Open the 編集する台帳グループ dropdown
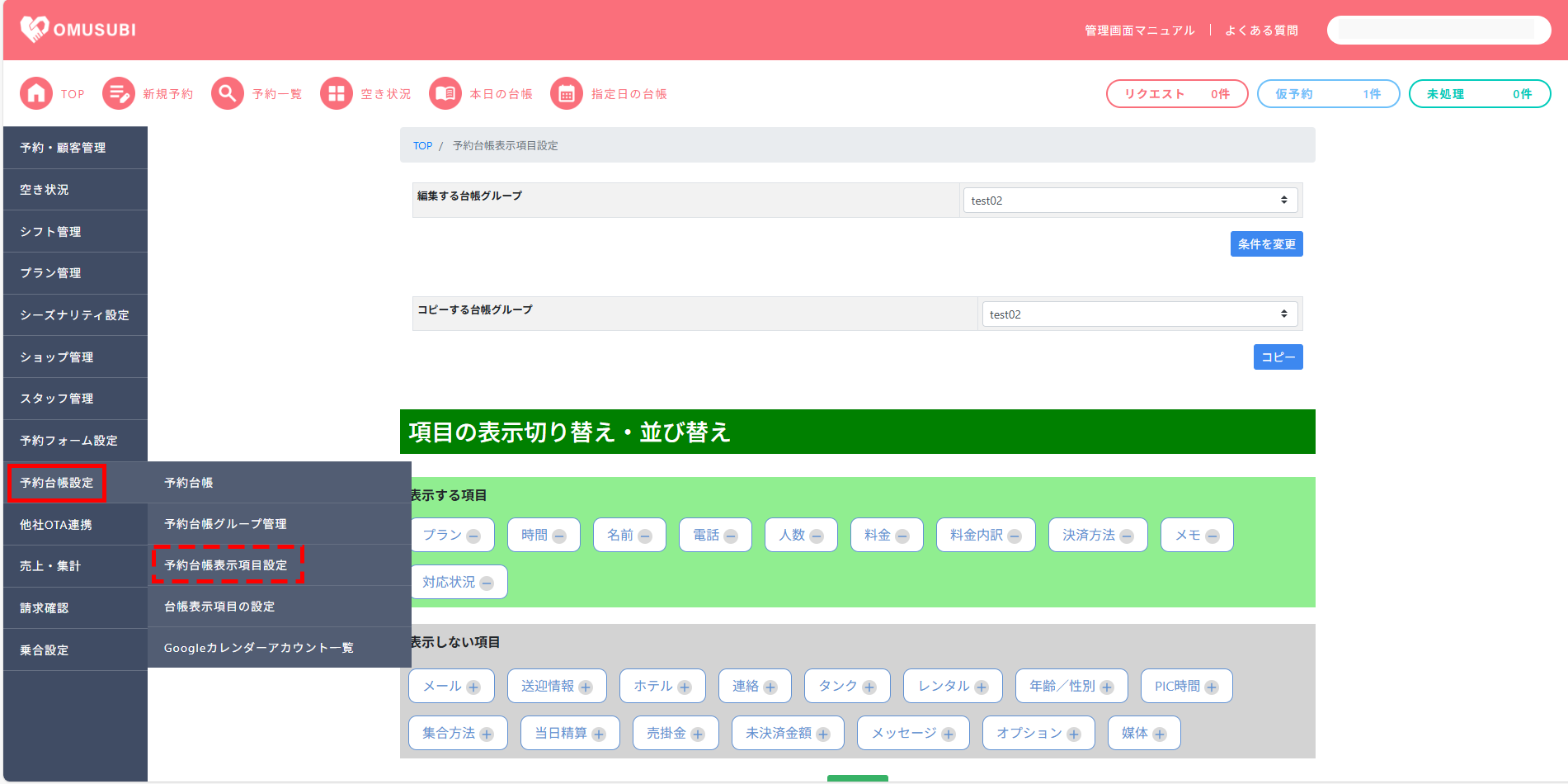The image size is (1568, 784). [1130, 201]
